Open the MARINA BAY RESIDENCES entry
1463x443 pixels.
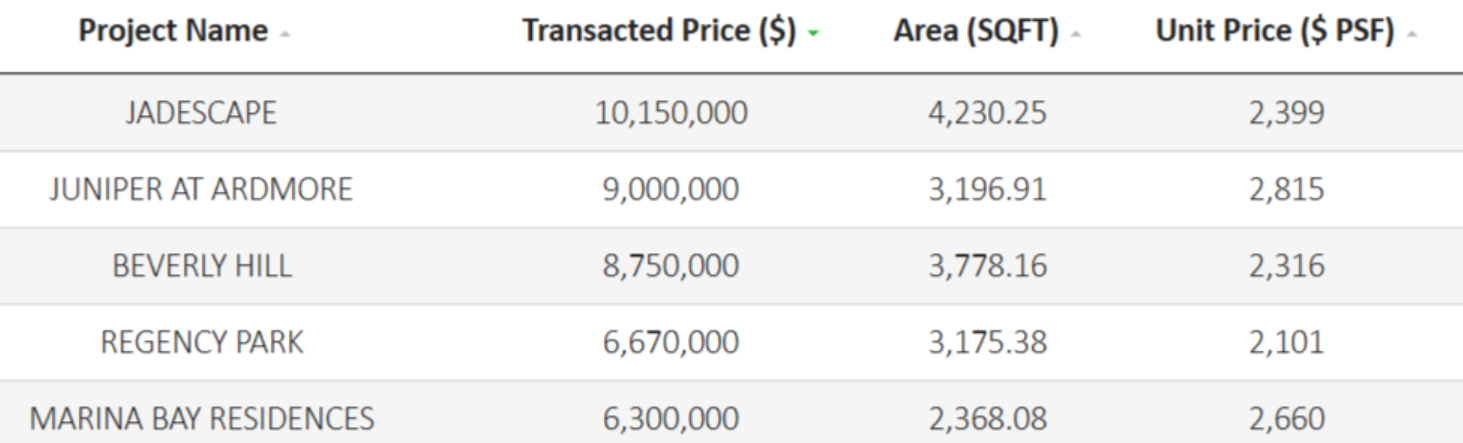tap(201, 418)
